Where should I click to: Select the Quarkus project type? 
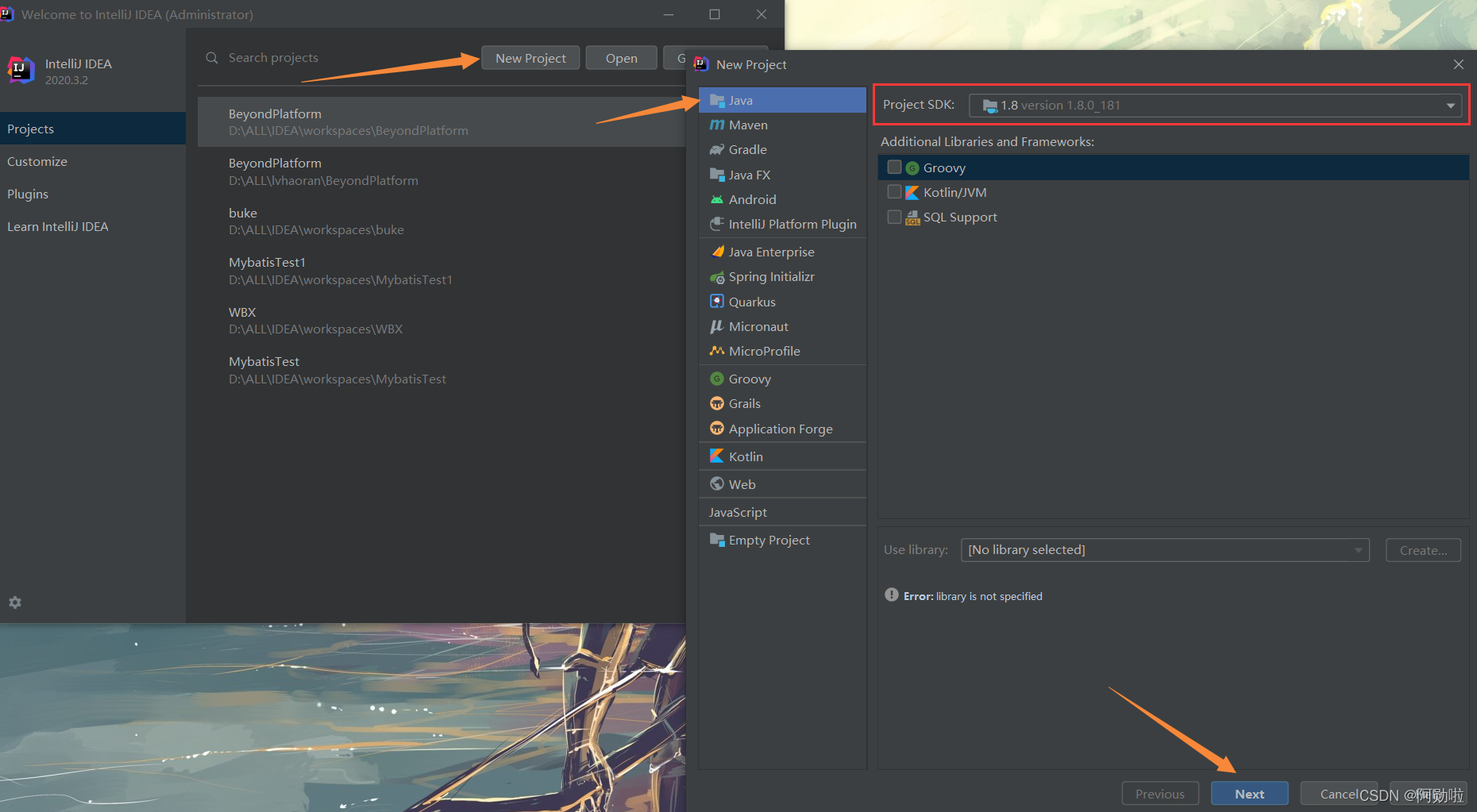[782, 302]
